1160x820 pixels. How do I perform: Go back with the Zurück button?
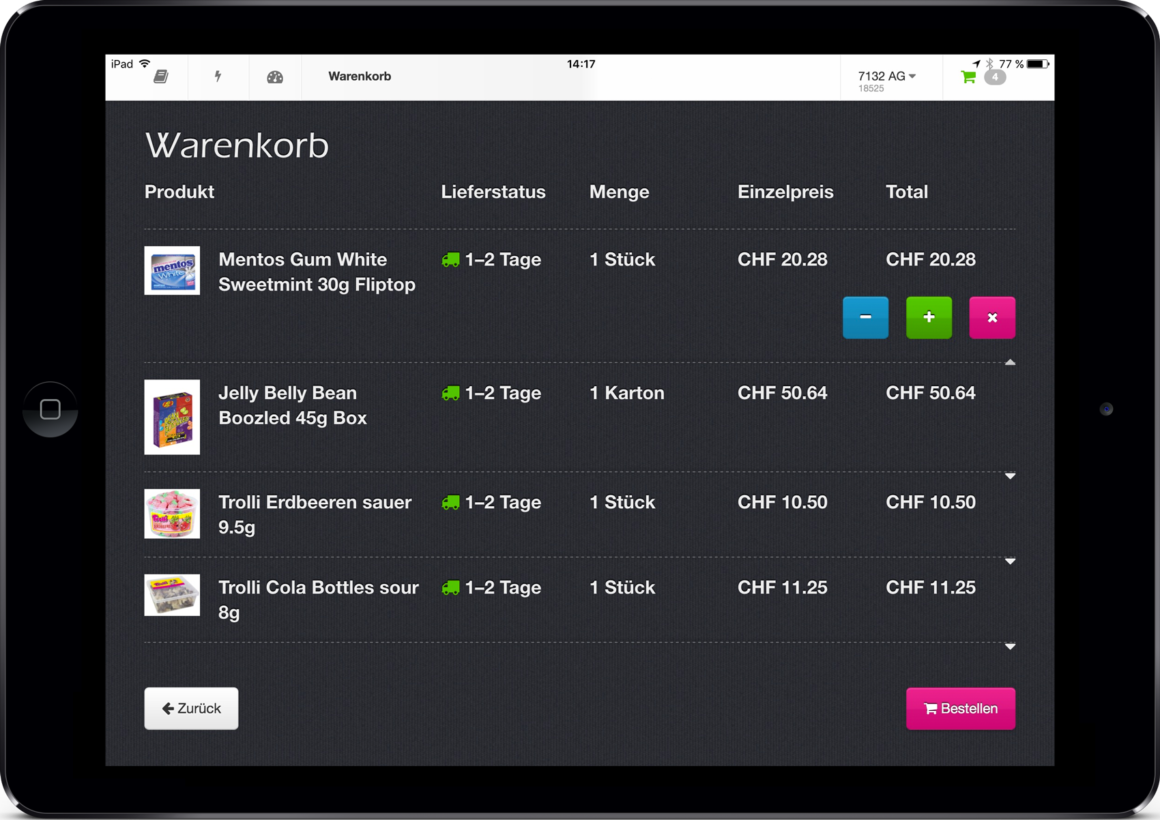(x=191, y=708)
